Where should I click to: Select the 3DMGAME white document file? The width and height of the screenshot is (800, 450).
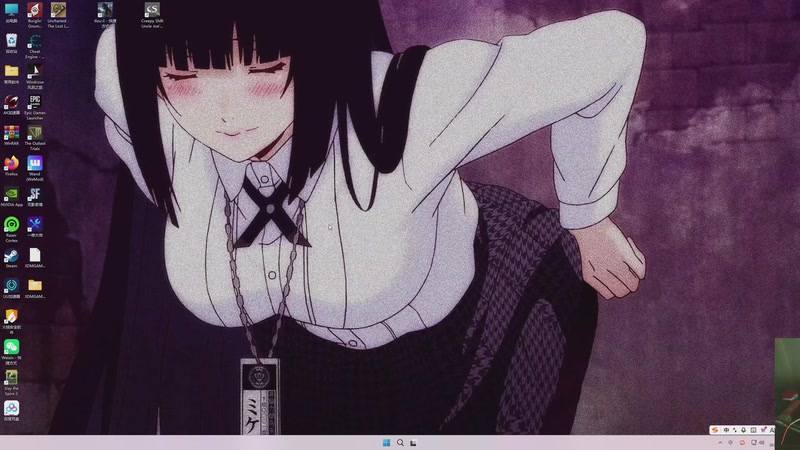[35, 258]
